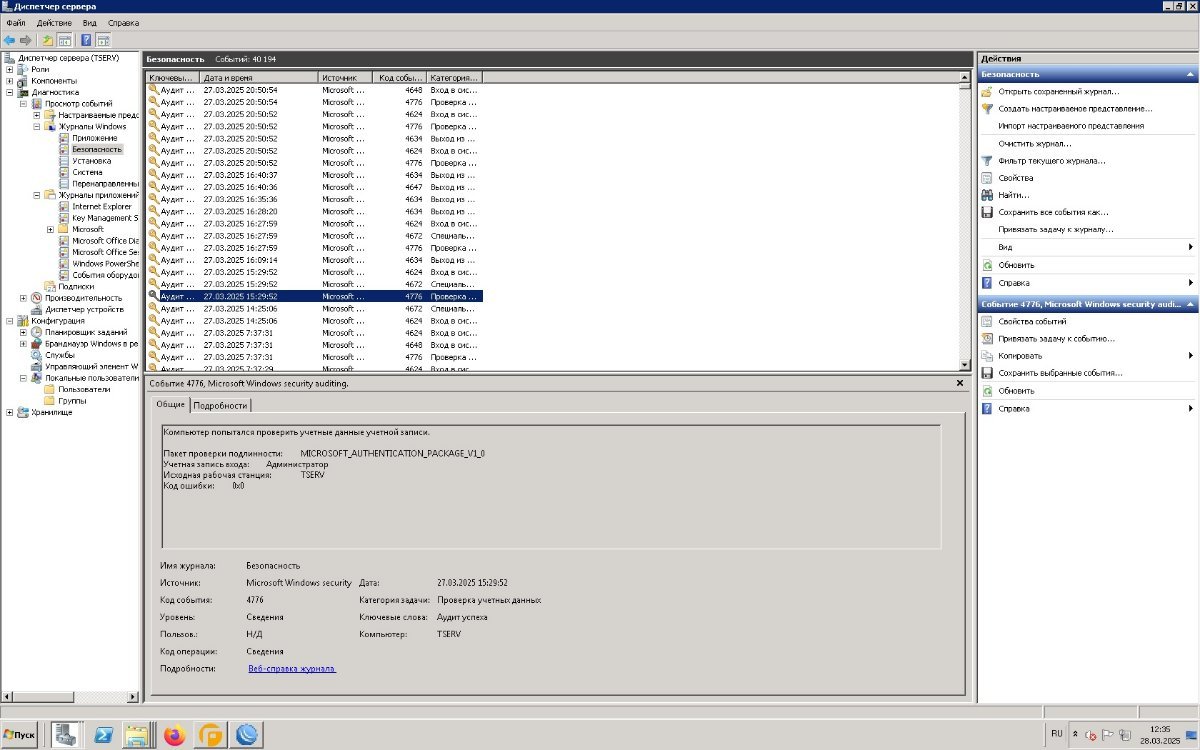Collapse the Журналы Windows node
1200x750 pixels.
pos(37,126)
